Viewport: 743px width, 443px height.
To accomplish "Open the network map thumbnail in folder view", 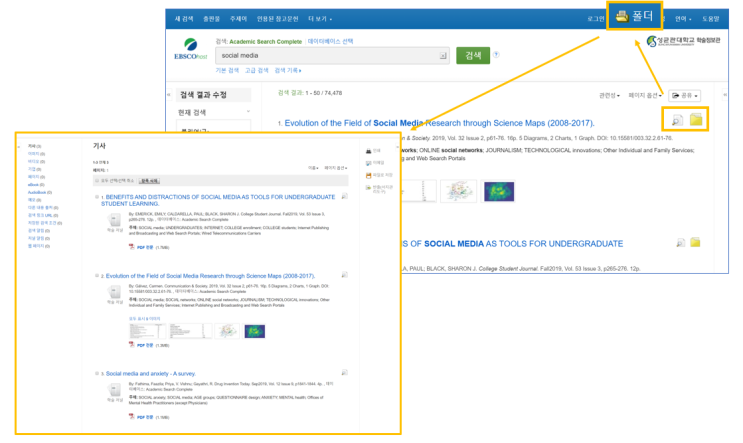I will click(x=227, y=331).
